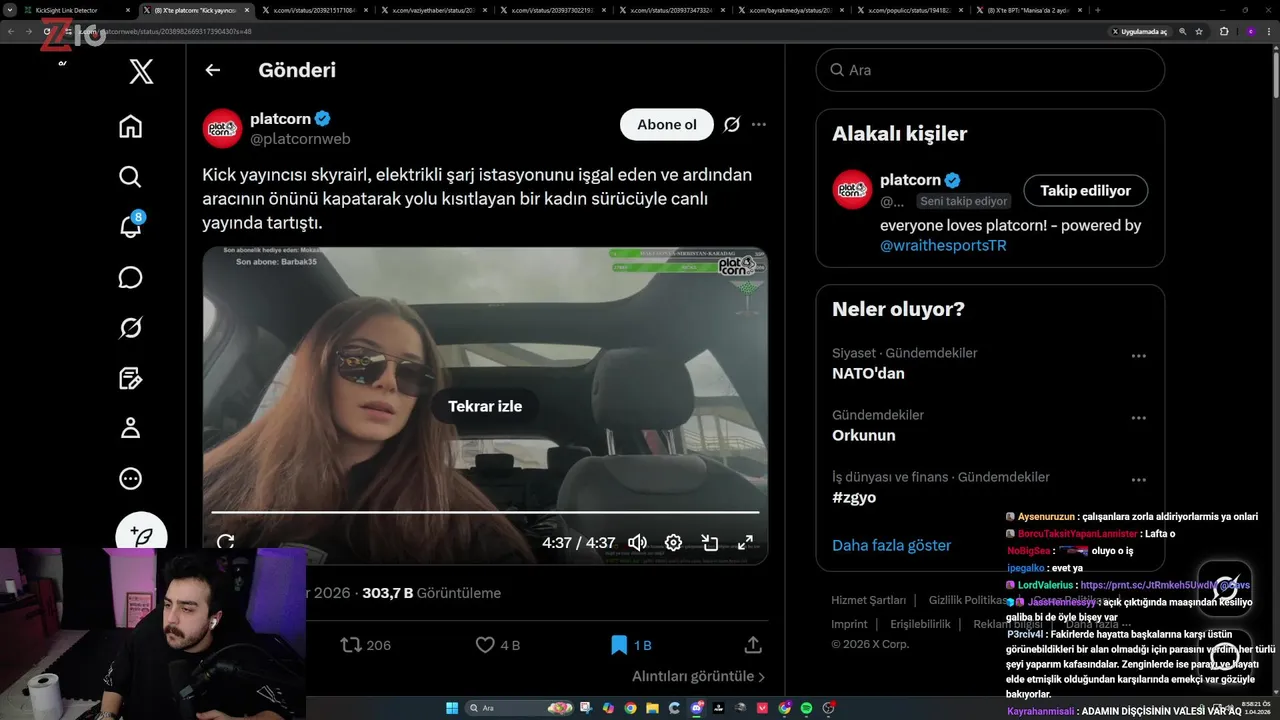Open Alıntıları görüntüle link
Image resolution: width=1280 pixels, height=720 pixels.
(698, 677)
